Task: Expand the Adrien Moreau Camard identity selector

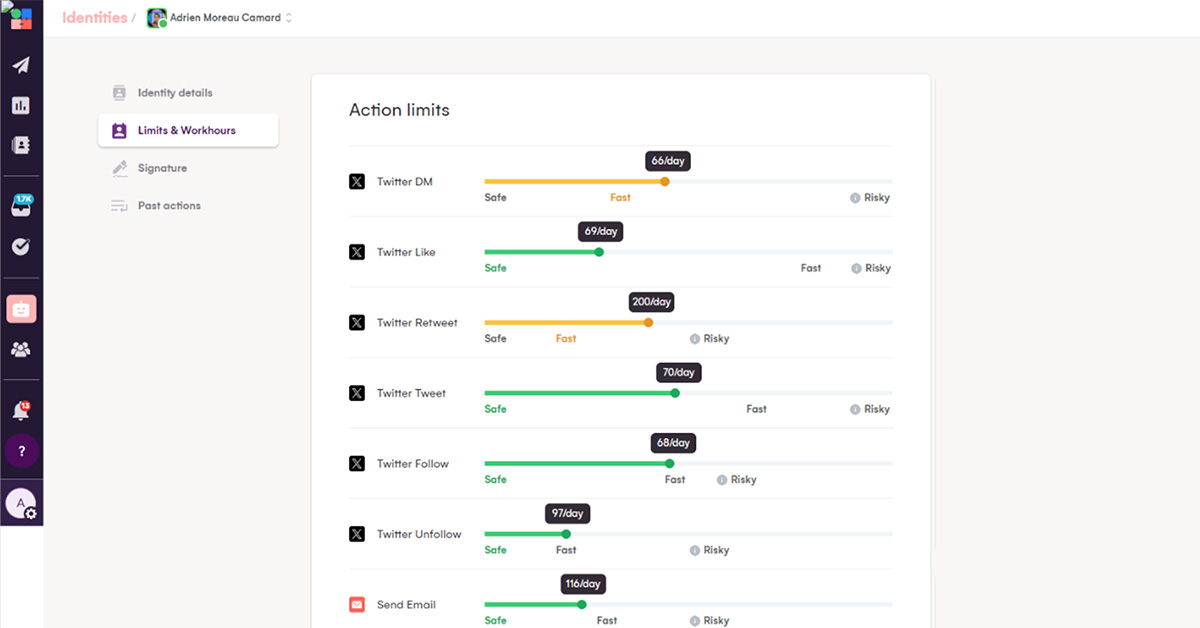Action: coord(220,18)
